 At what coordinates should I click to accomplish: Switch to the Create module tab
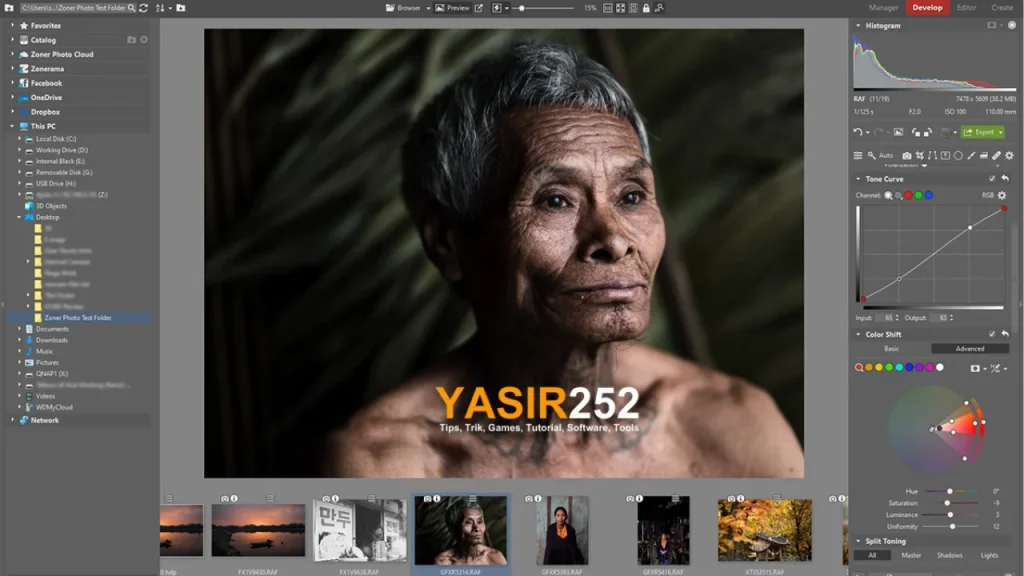1002,8
